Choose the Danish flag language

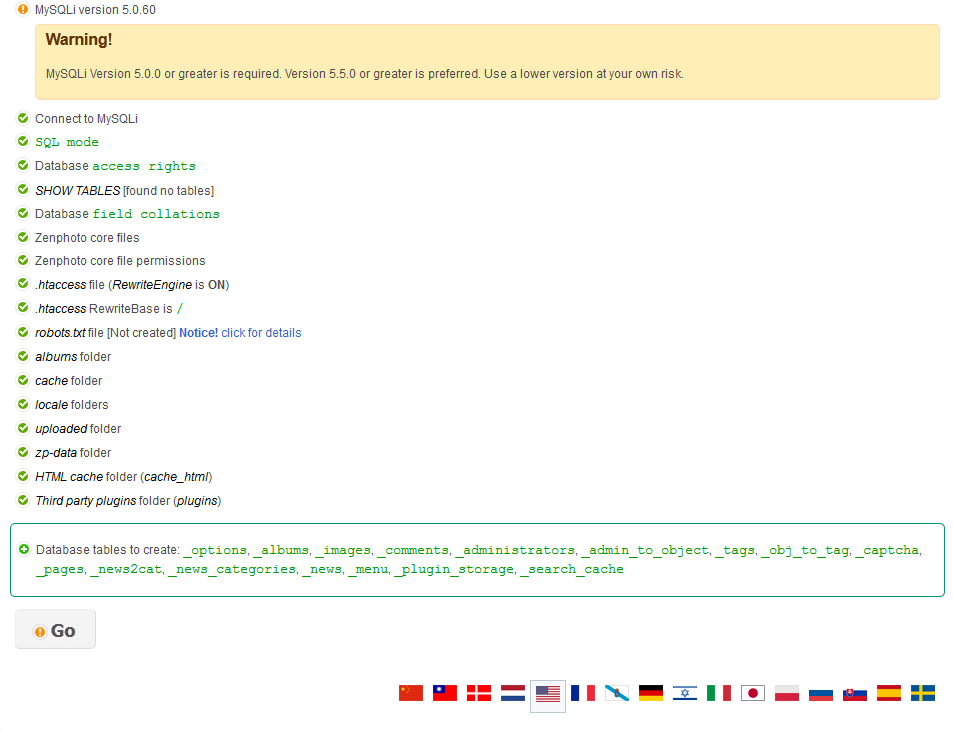(x=479, y=693)
